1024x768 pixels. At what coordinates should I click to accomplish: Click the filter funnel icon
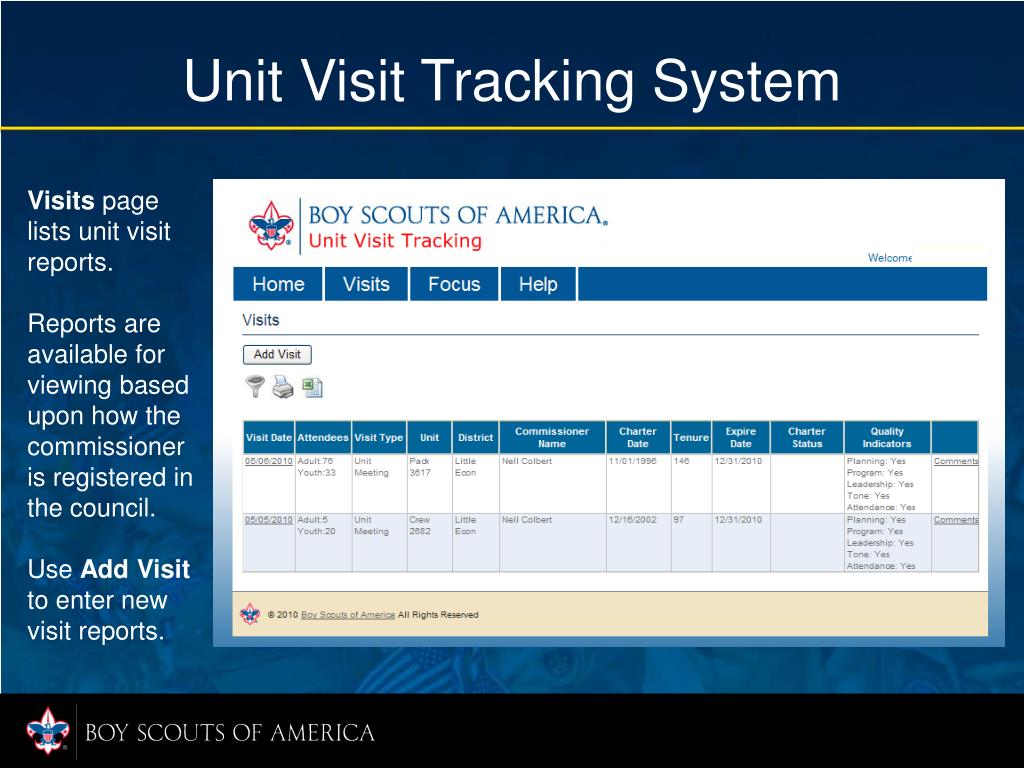pyautogui.click(x=255, y=387)
